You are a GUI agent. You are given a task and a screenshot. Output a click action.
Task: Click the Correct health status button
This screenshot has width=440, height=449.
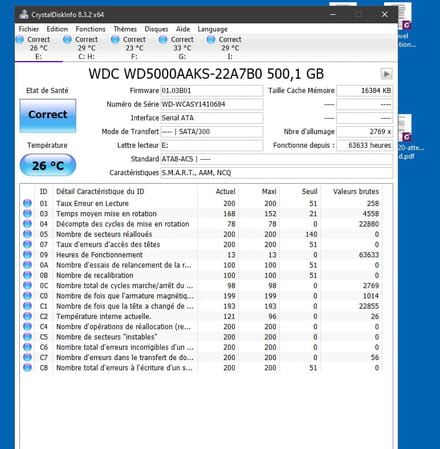pos(48,115)
